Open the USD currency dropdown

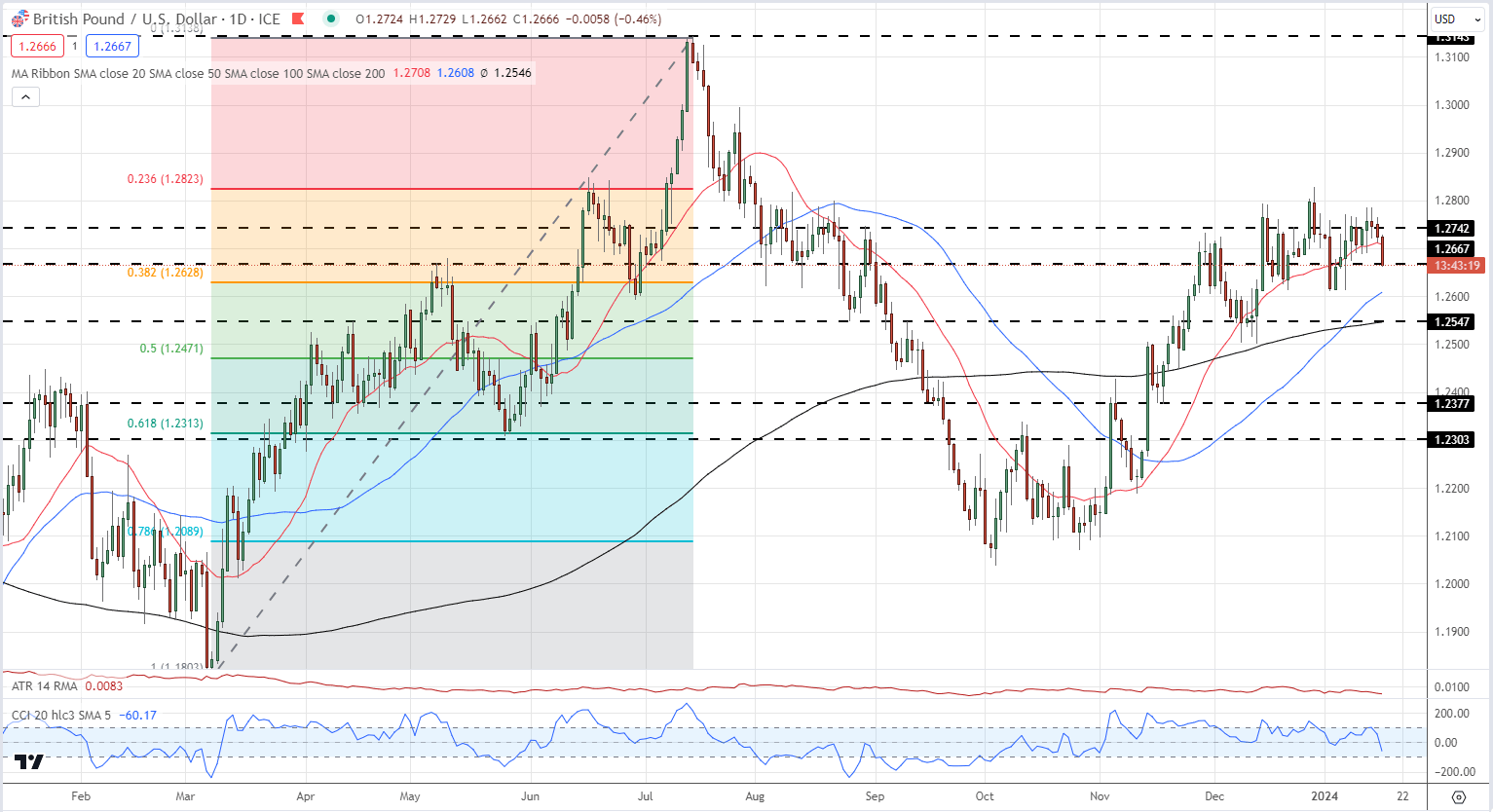coord(1456,18)
